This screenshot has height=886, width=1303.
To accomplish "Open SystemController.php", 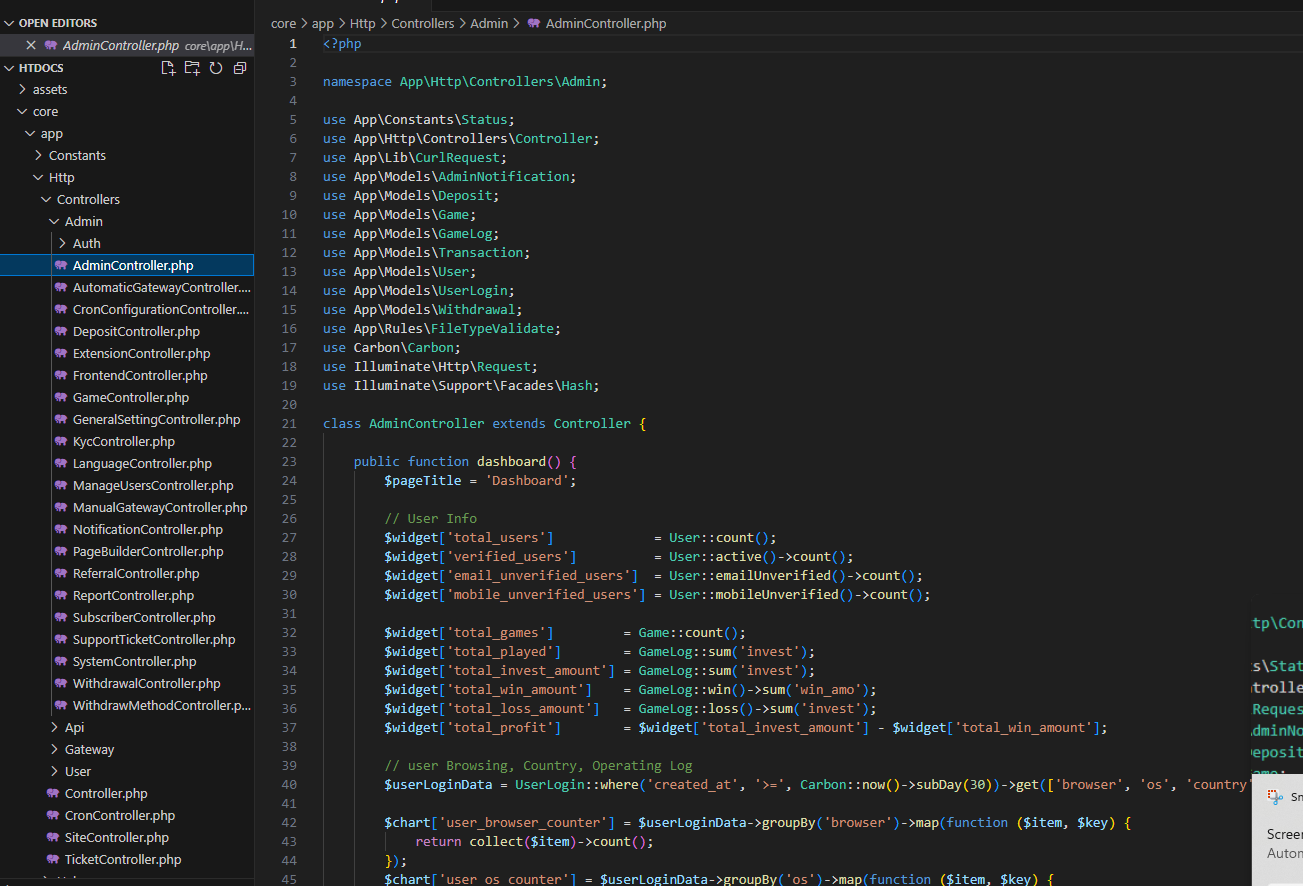I will [x=135, y=661].
